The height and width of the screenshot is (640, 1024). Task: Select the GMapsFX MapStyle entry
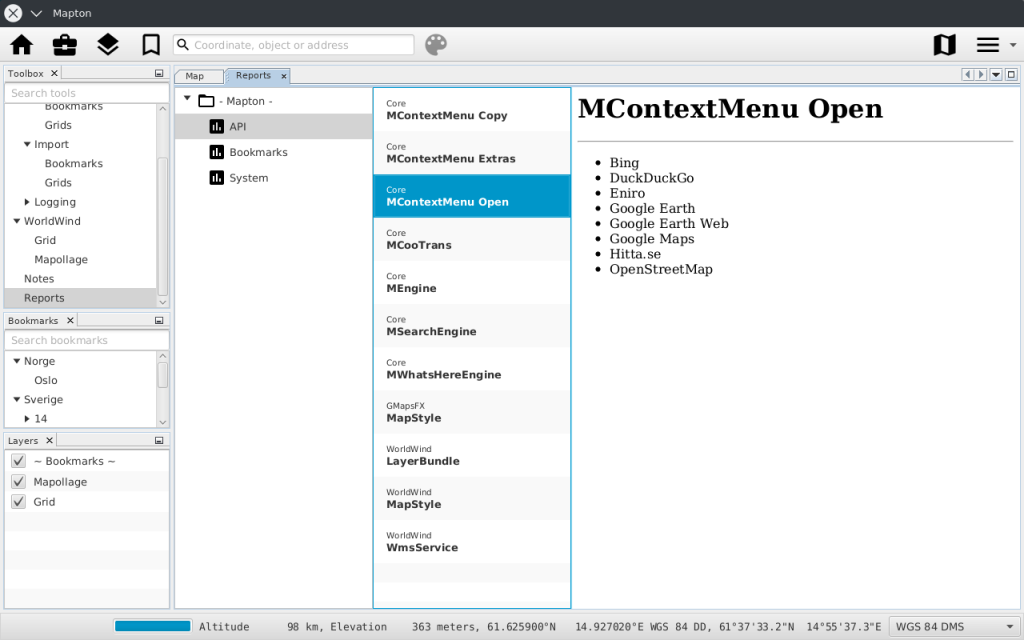tap(472, 412)
